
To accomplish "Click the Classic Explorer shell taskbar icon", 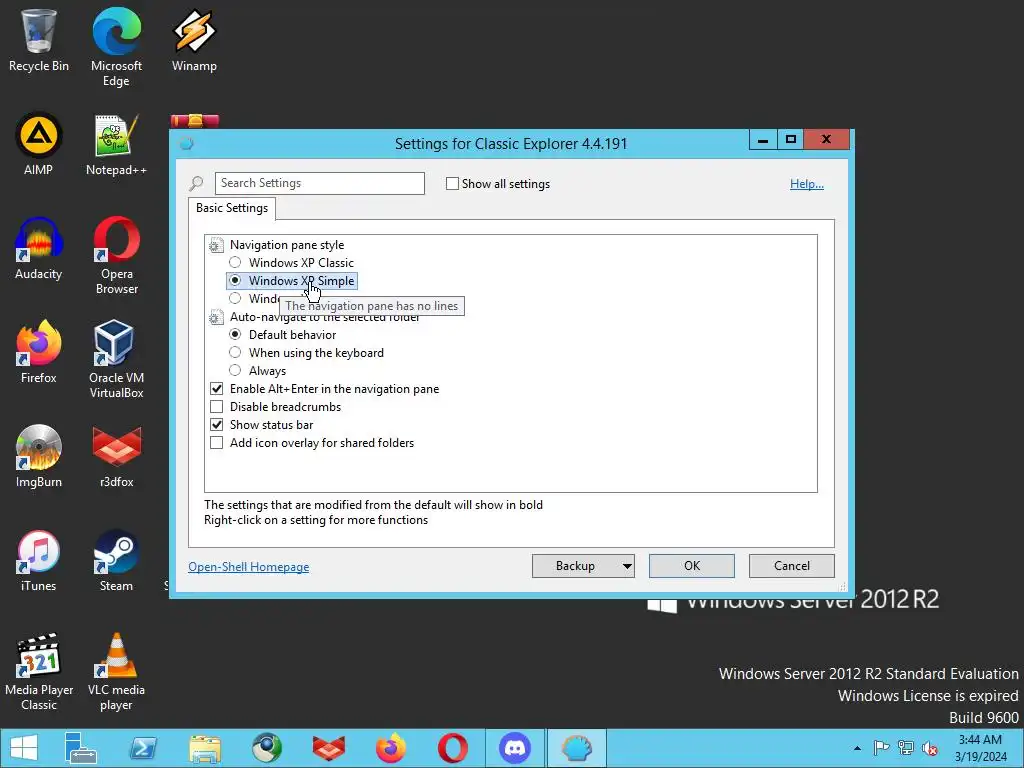I will click(577, 748).
